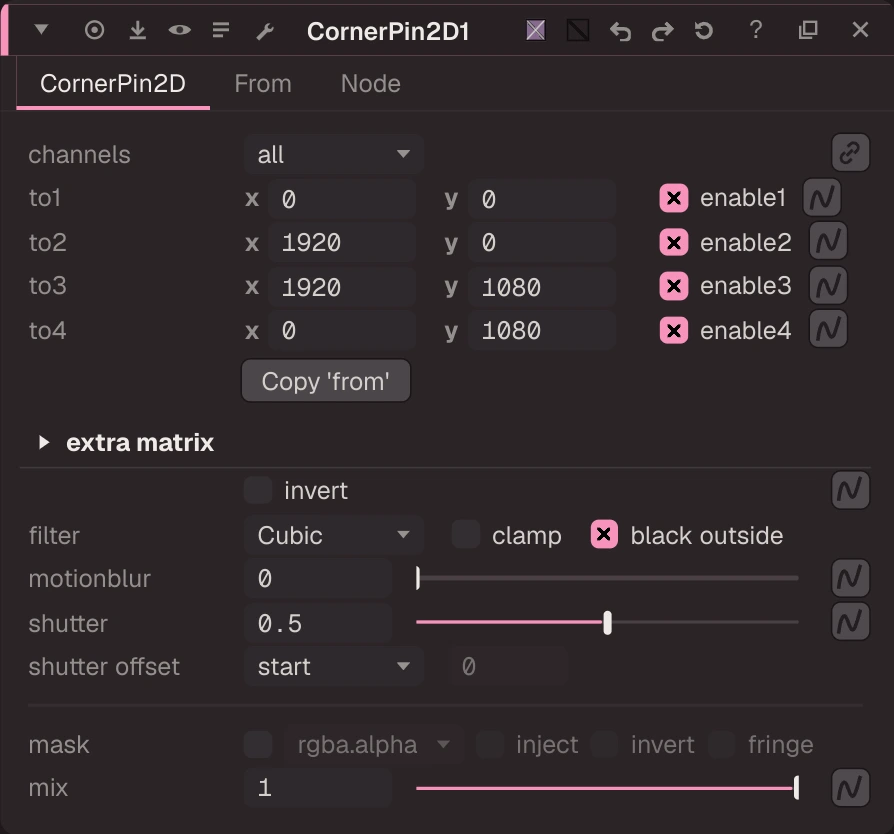Switch to the From tab

pos(263,84)
